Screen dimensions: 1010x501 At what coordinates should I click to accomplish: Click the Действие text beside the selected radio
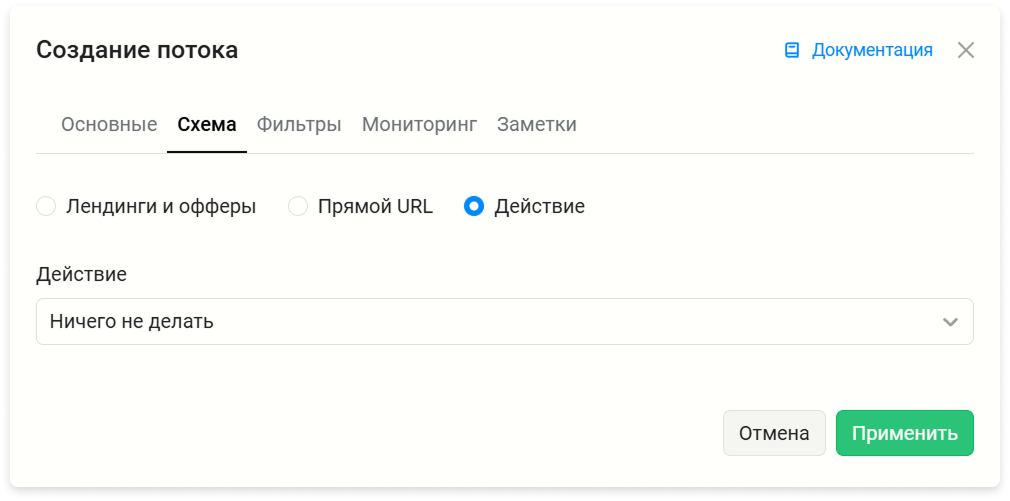pos(540,207)
